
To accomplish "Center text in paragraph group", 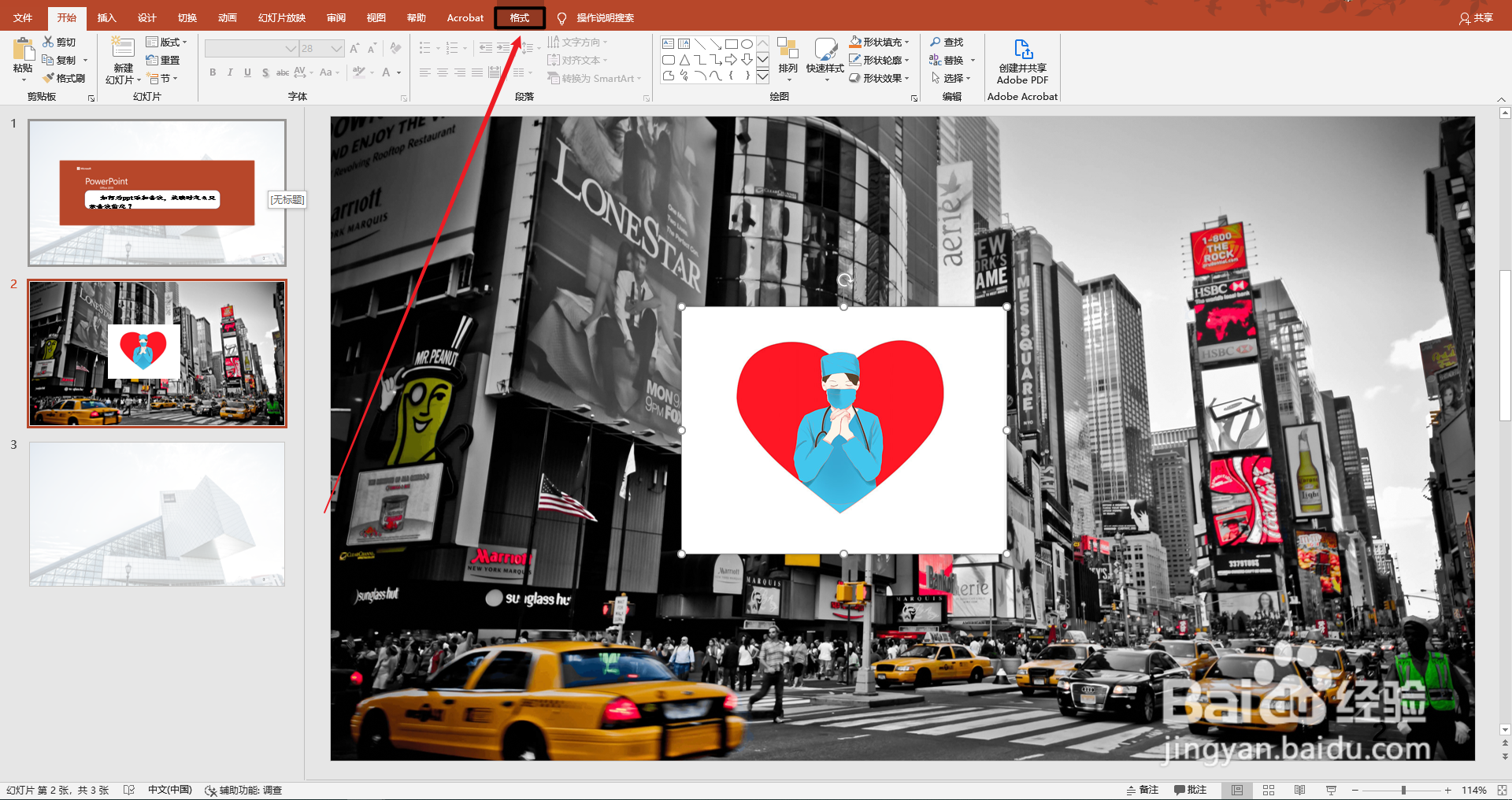I will pos(443,72).
